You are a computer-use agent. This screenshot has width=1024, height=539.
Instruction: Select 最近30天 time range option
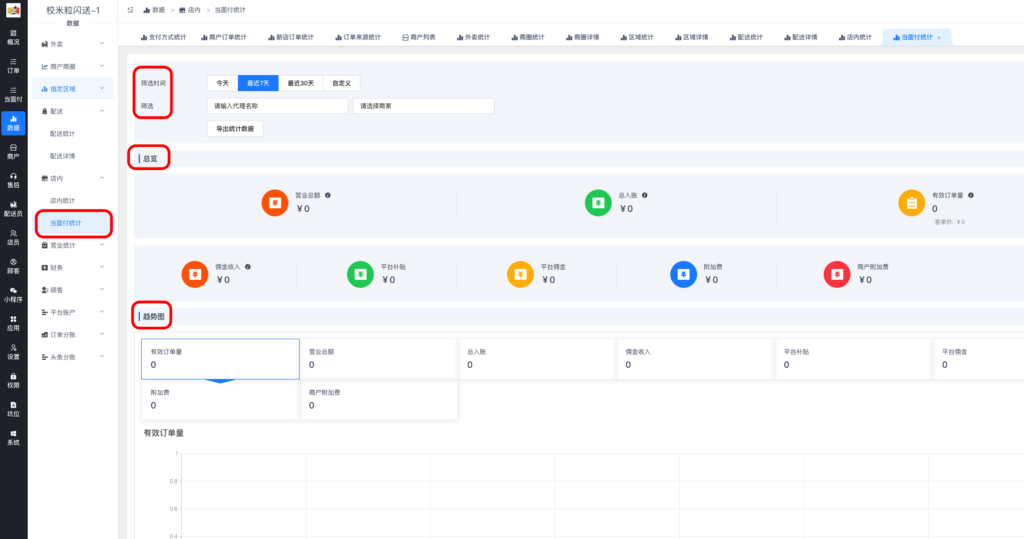click(x=300, y=83)
